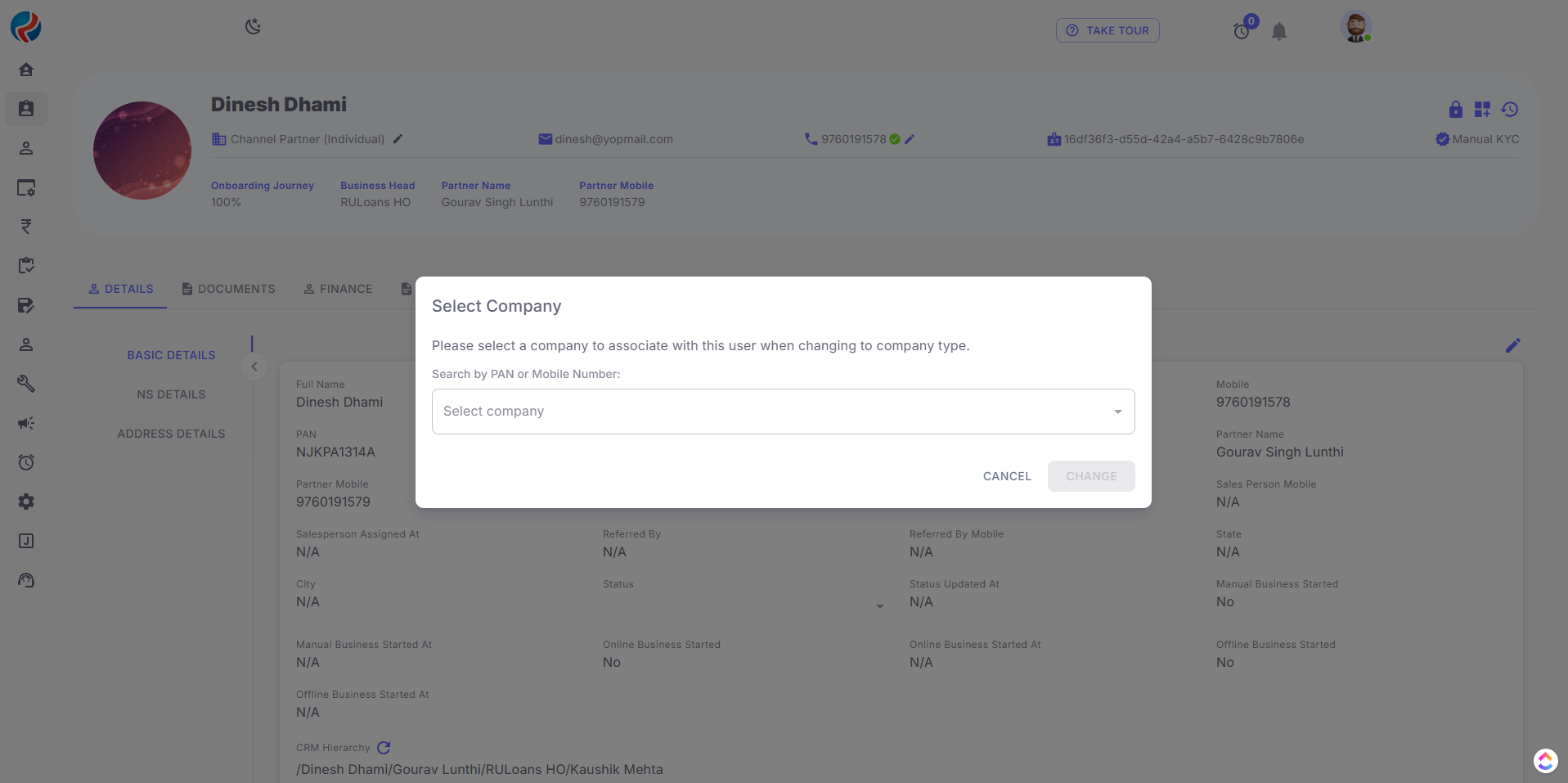Viewport: 1568px width, 783px height.
Task: Open settings gear in sidebar
Action: (x=26, y=502)
